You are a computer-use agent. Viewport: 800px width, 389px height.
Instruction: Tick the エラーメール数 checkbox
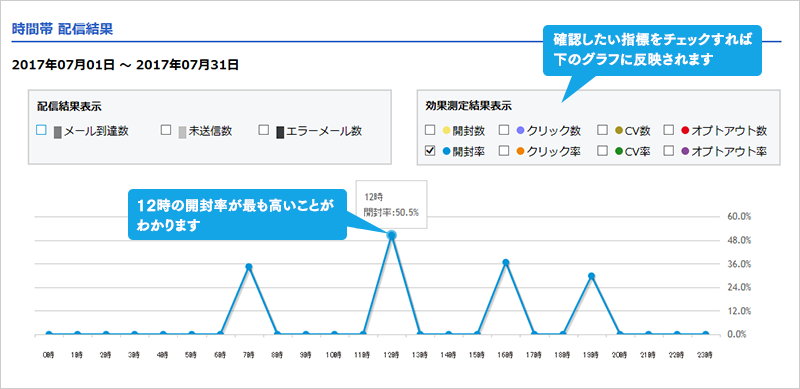263,130
